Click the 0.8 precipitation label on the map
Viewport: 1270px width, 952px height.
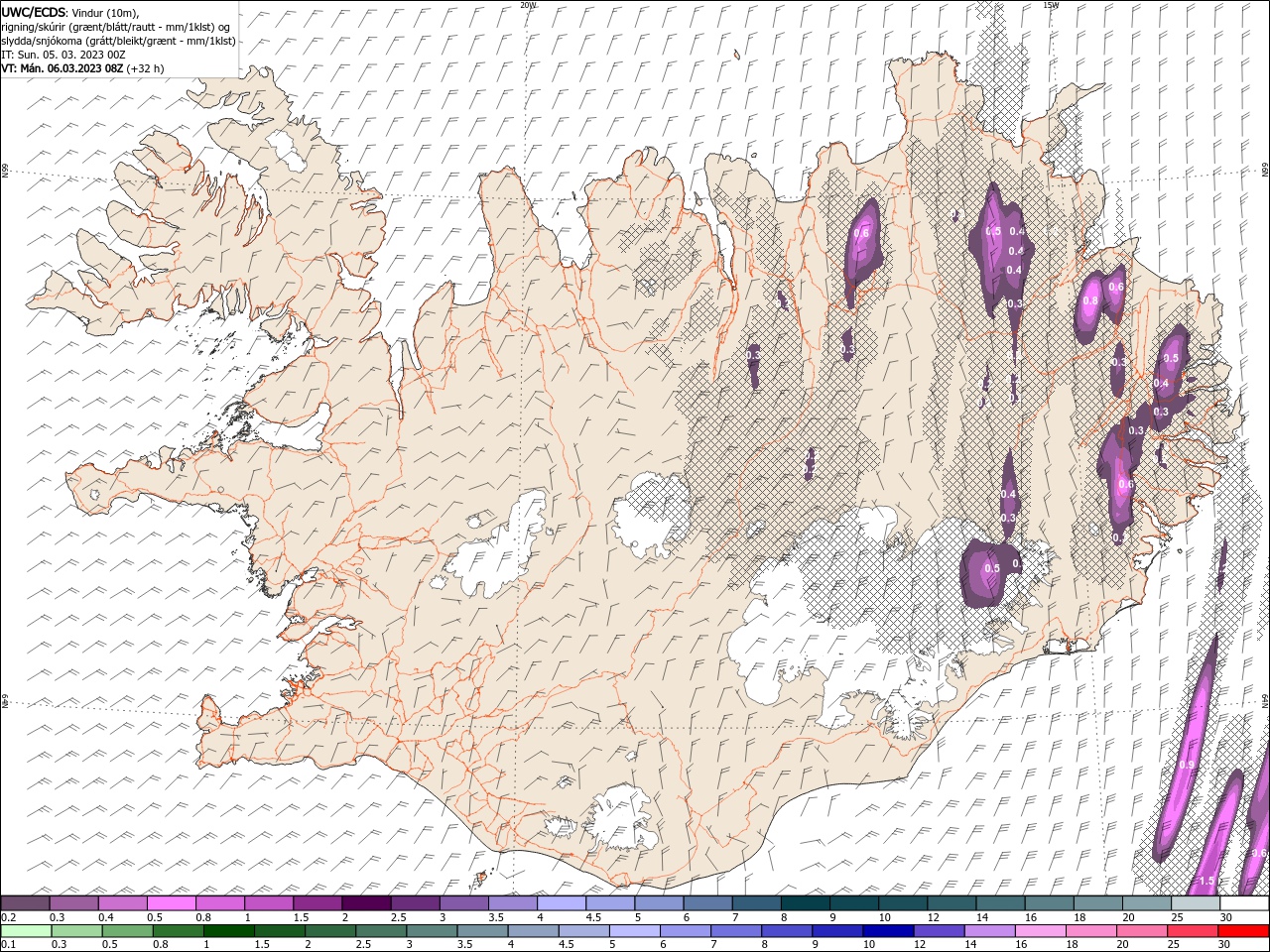click(x=1090, y=300)
